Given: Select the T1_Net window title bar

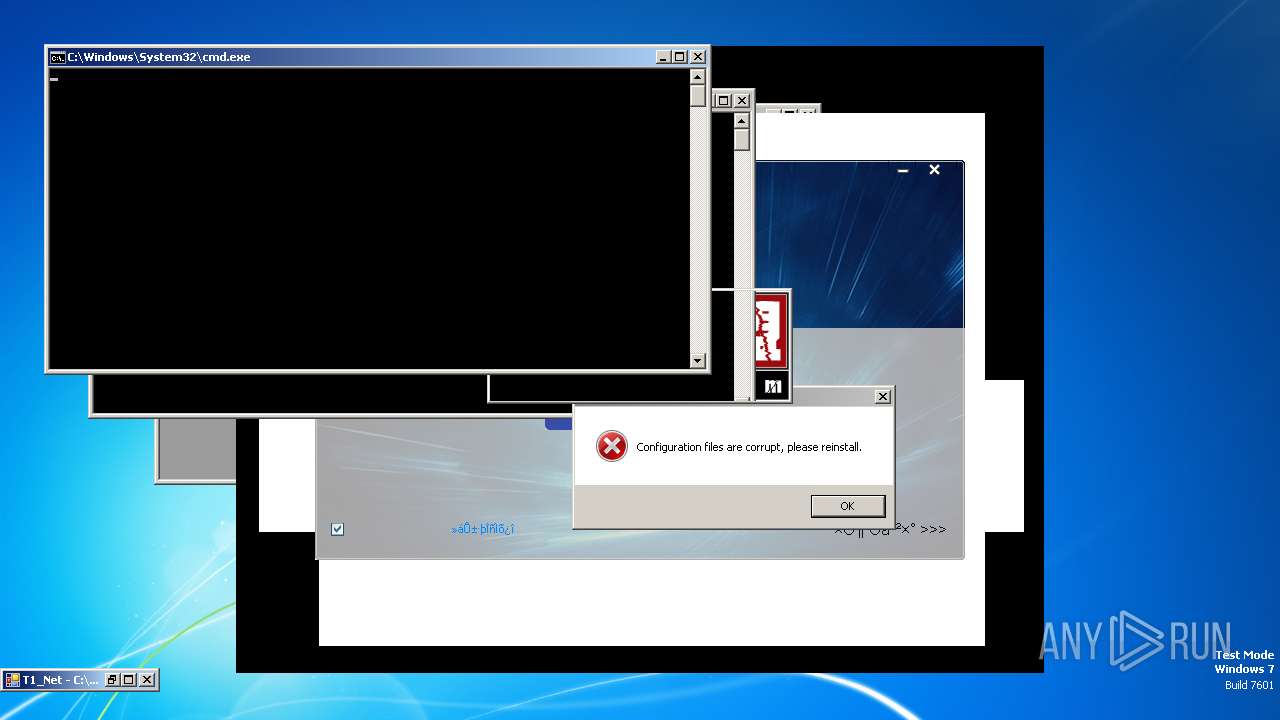Looking at the screenshot, I should 80,680.
